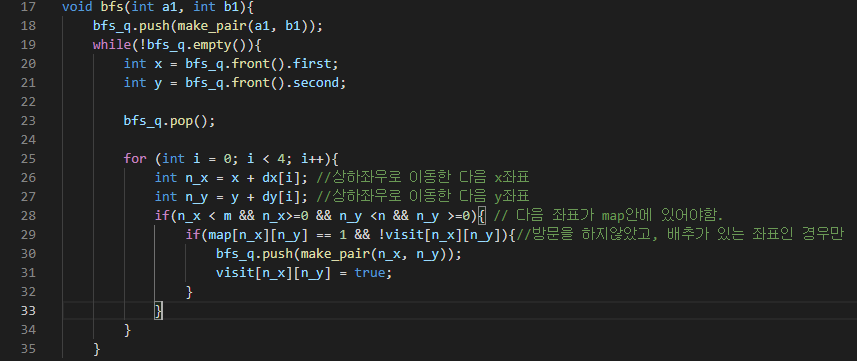Click the "bfs_q.pop();" statement

pos(169,121)
